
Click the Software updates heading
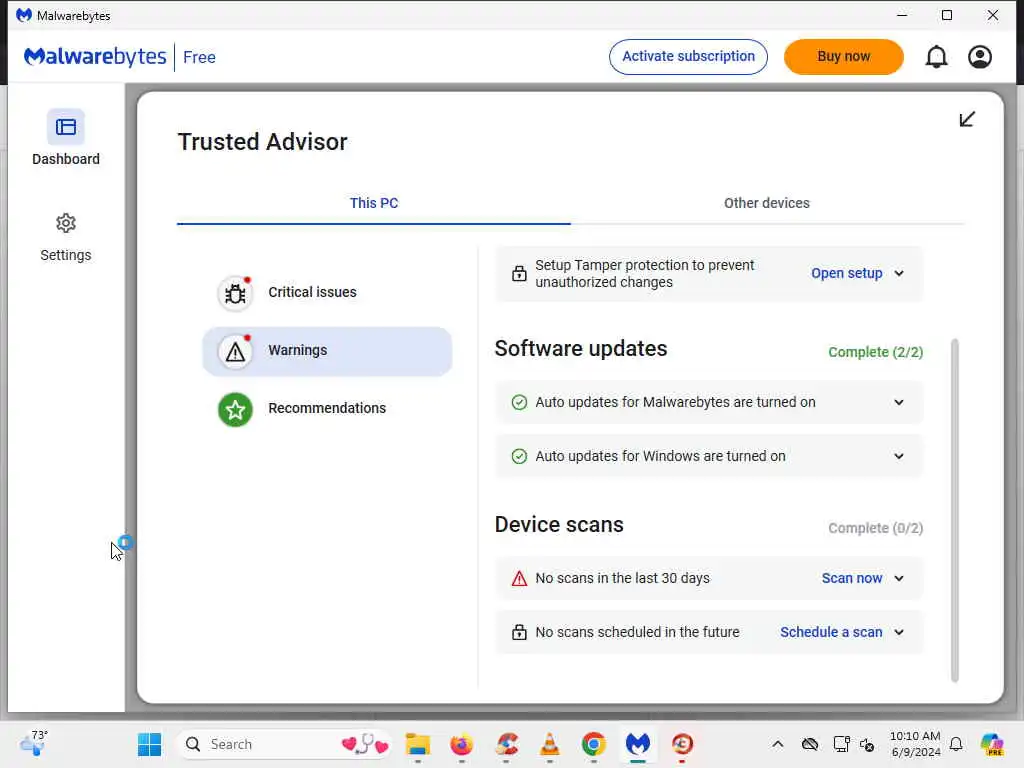pyautogui.click(x=581, y=349)
